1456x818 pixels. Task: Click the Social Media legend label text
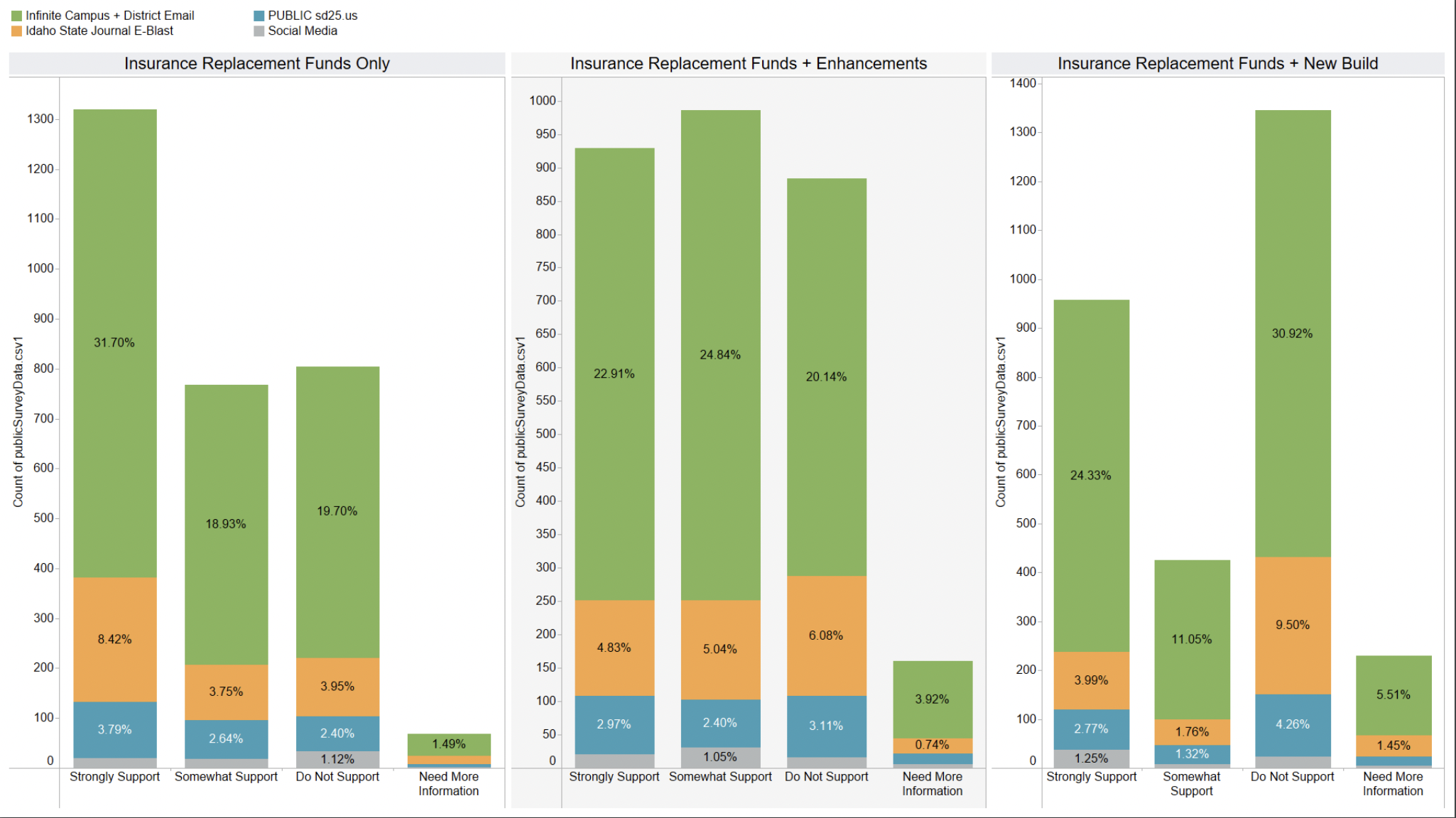tap(303, 31)
